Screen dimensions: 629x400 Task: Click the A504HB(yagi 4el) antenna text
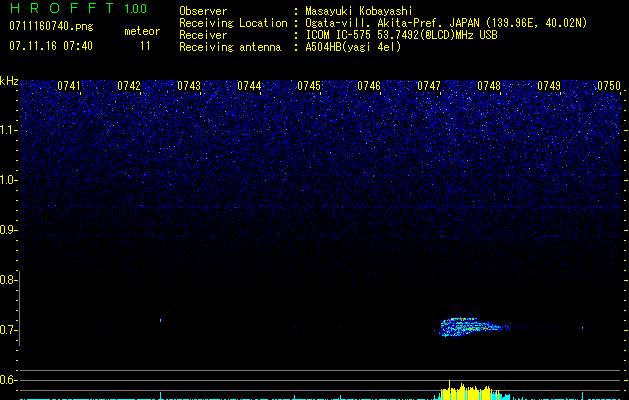coord(353,47)
